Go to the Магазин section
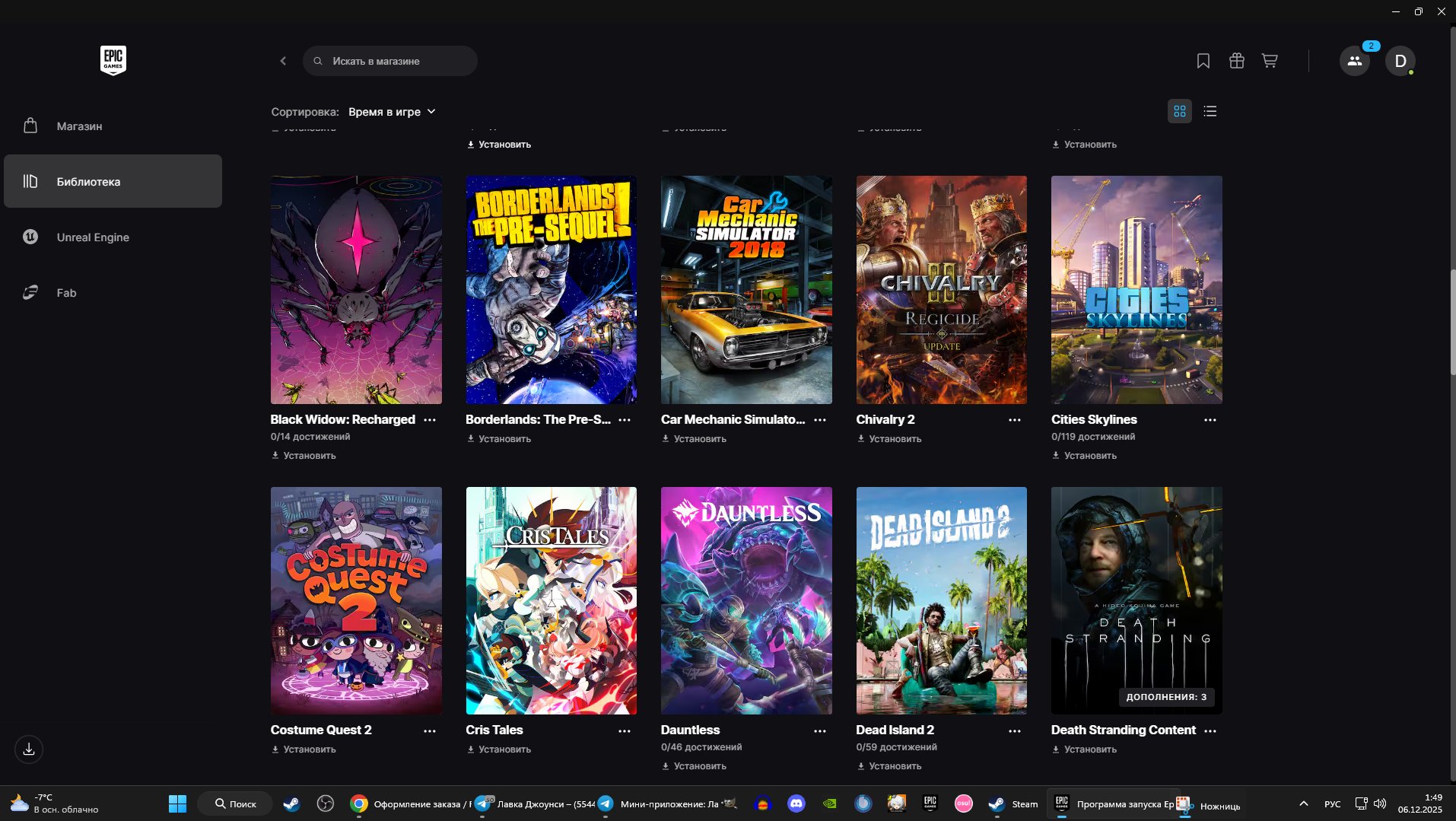1456x821 pixels. point(79,126)
